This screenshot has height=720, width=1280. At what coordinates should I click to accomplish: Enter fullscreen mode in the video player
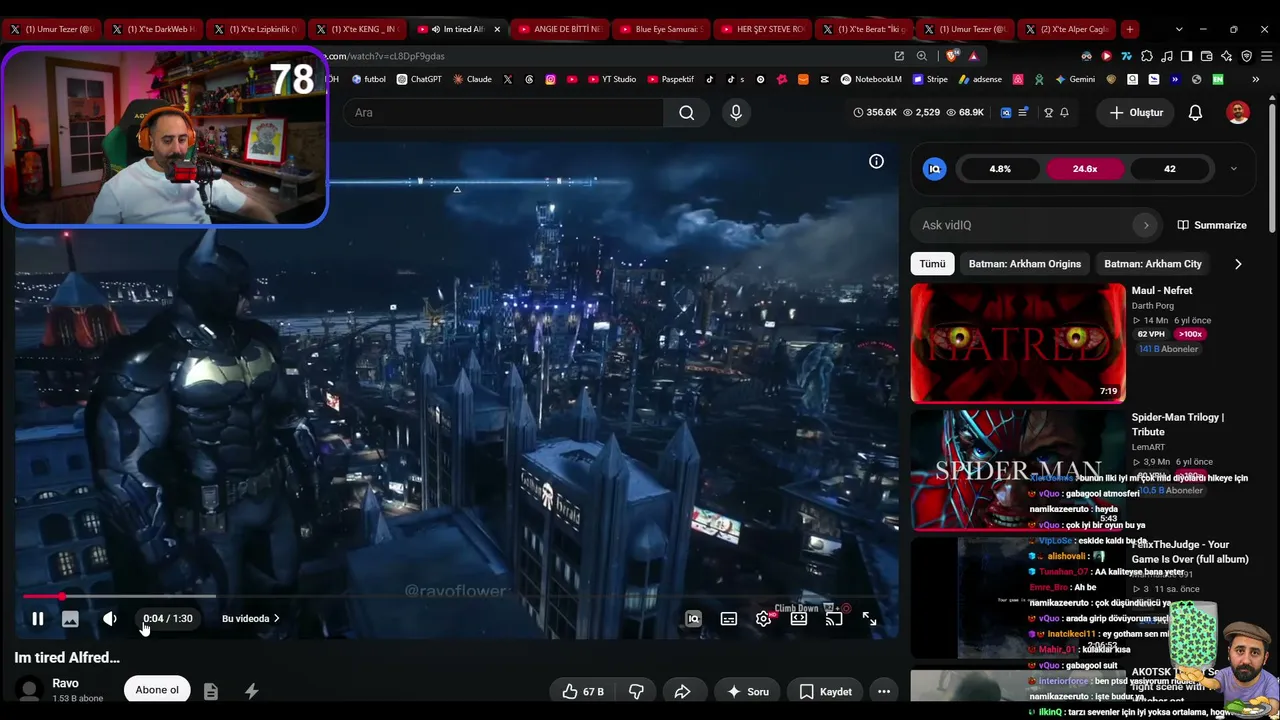[869, 619]
